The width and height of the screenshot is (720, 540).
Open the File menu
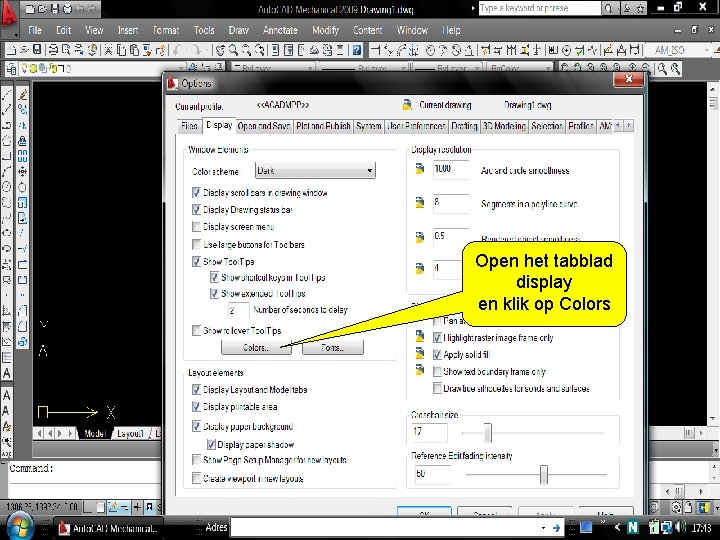coord(35,30)
